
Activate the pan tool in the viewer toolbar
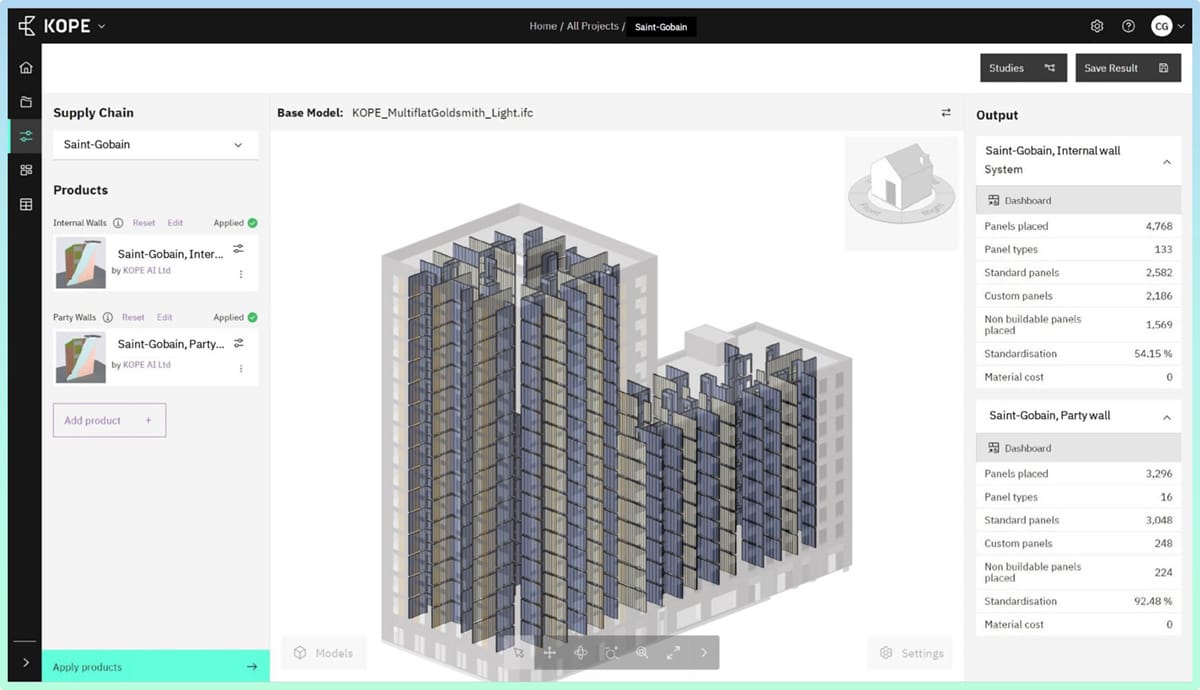tap(549, 652)
